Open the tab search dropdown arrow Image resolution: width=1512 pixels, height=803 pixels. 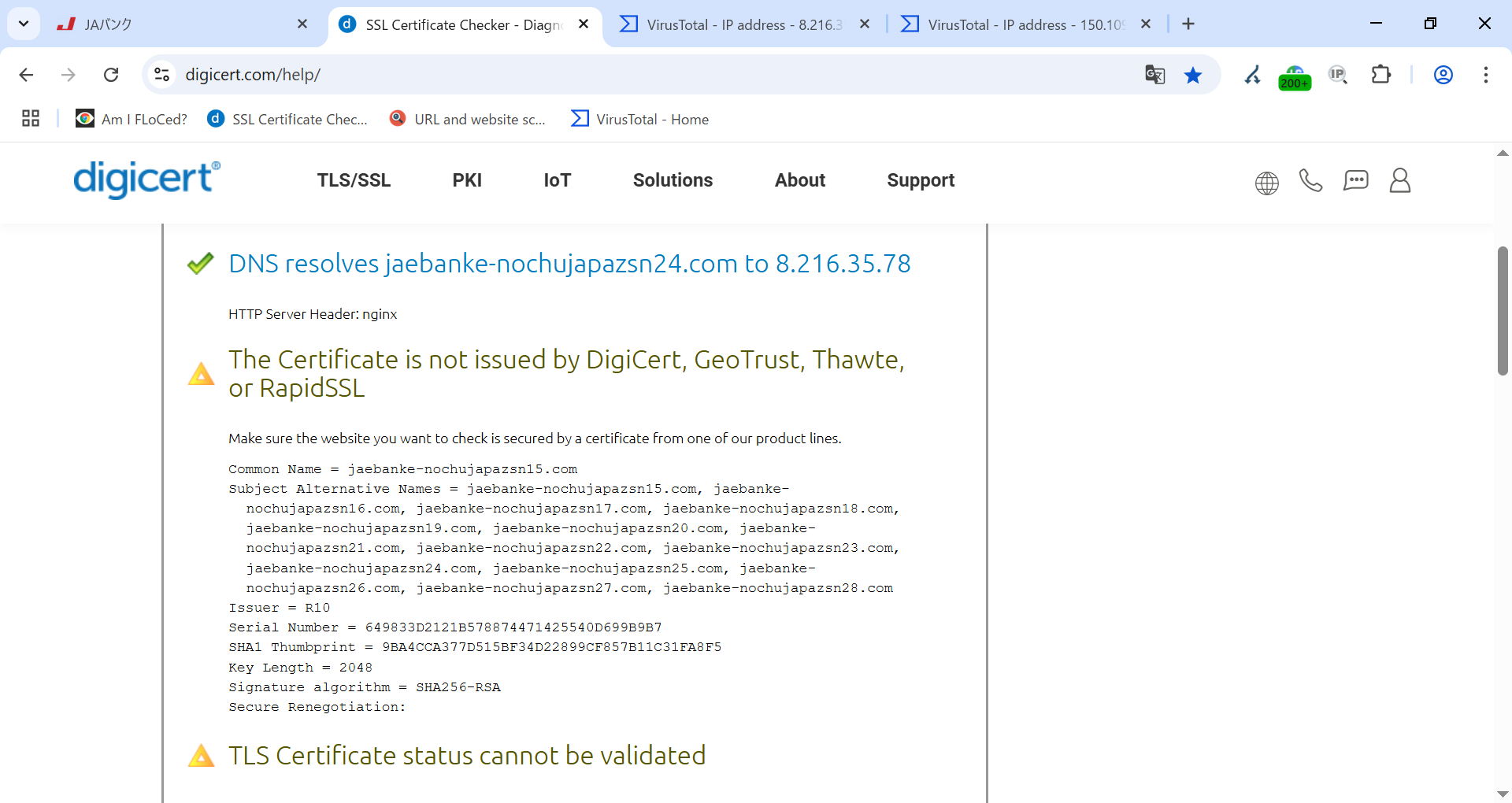24,24
